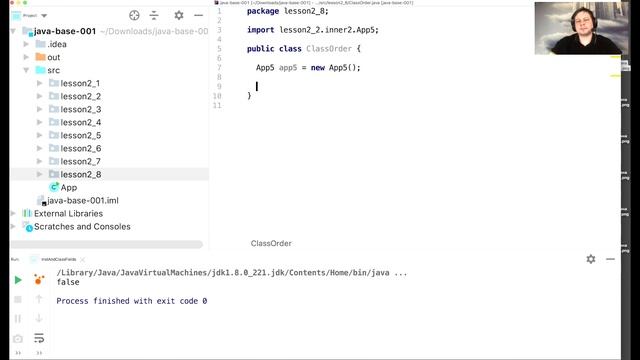Image resolution: width=640 pixels, height=360 pixels.
Task: Click the down-arrow stack trace icon
Action: 39,318
